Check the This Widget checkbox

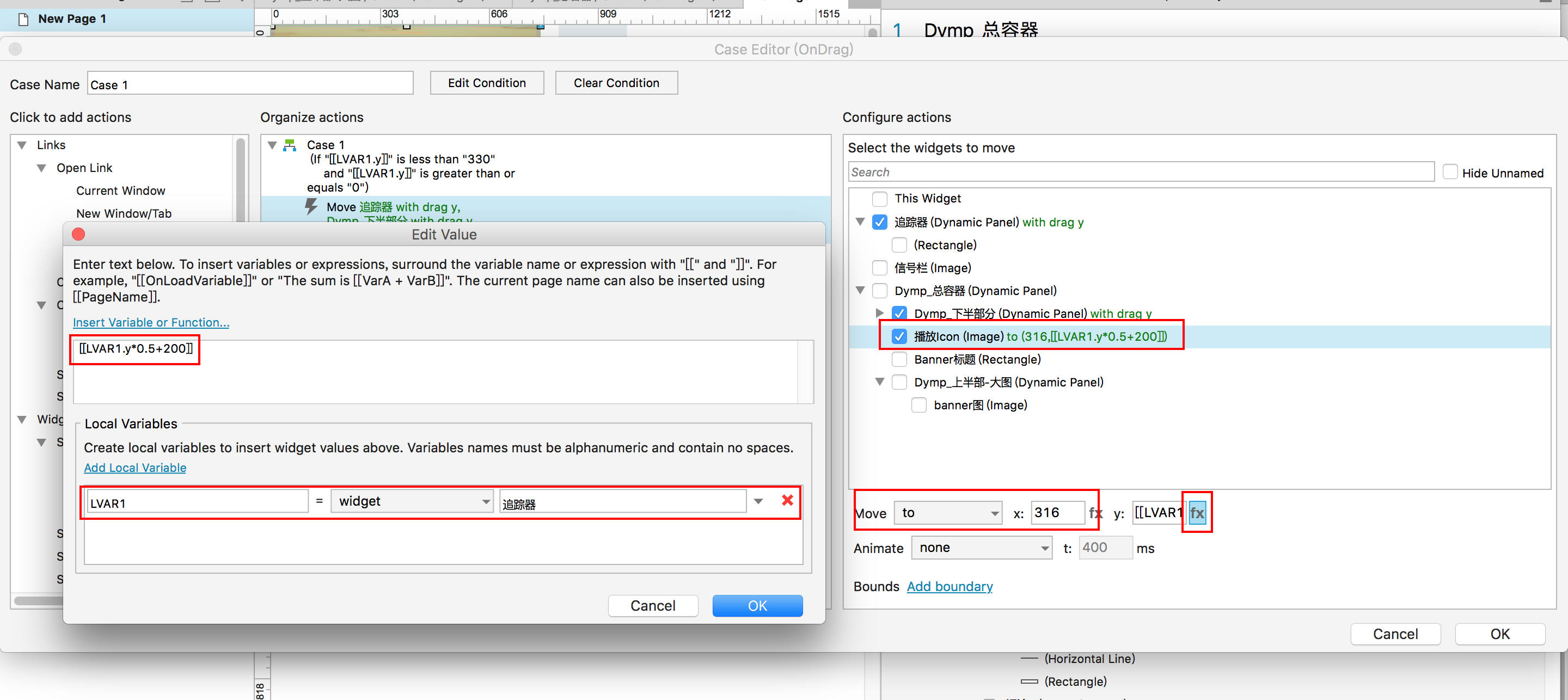[x=879, y=199]
